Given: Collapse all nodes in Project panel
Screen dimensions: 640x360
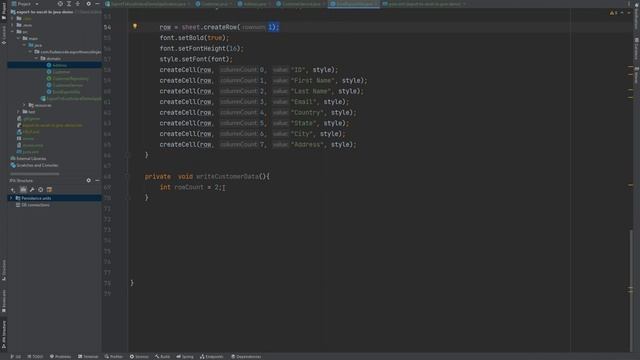Looking at the screenshot, I should [x=78, y=4].
